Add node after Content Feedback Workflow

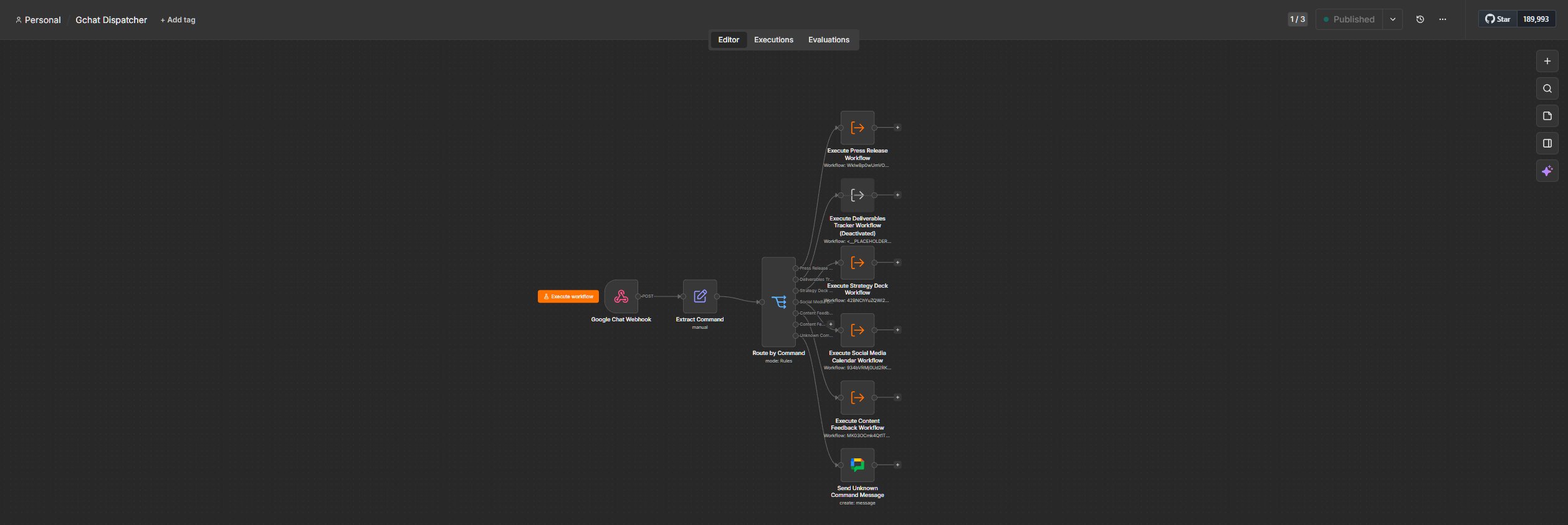tap(897, 397)
